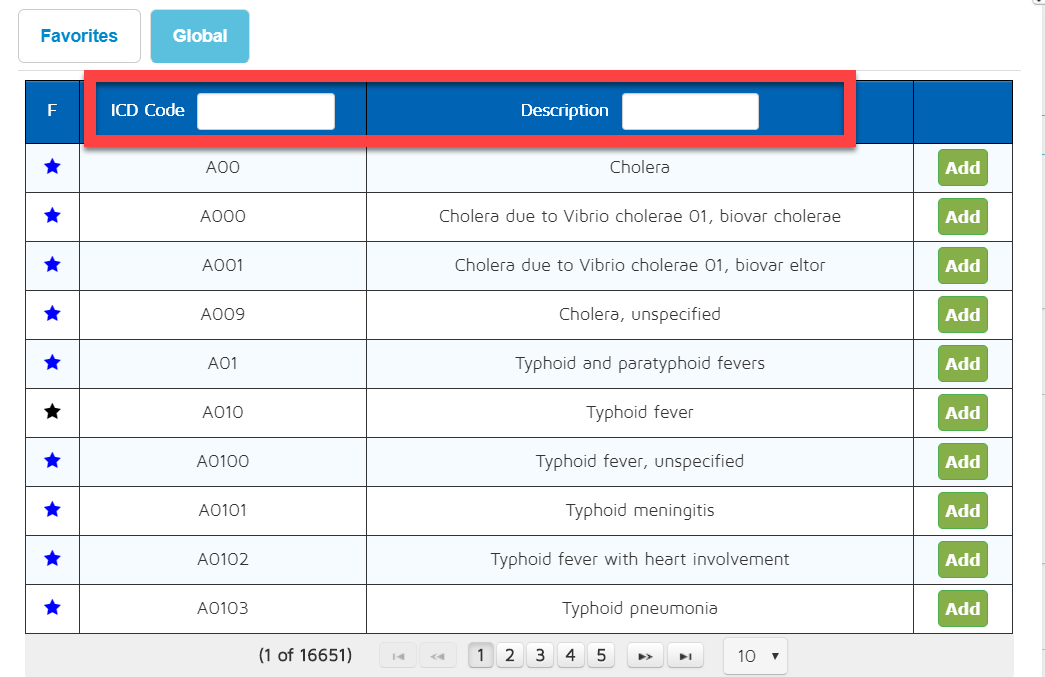The width and height of the screenshot is (1045, 677).
Task: Toggle favorite star for code A001
Action: 52,265
